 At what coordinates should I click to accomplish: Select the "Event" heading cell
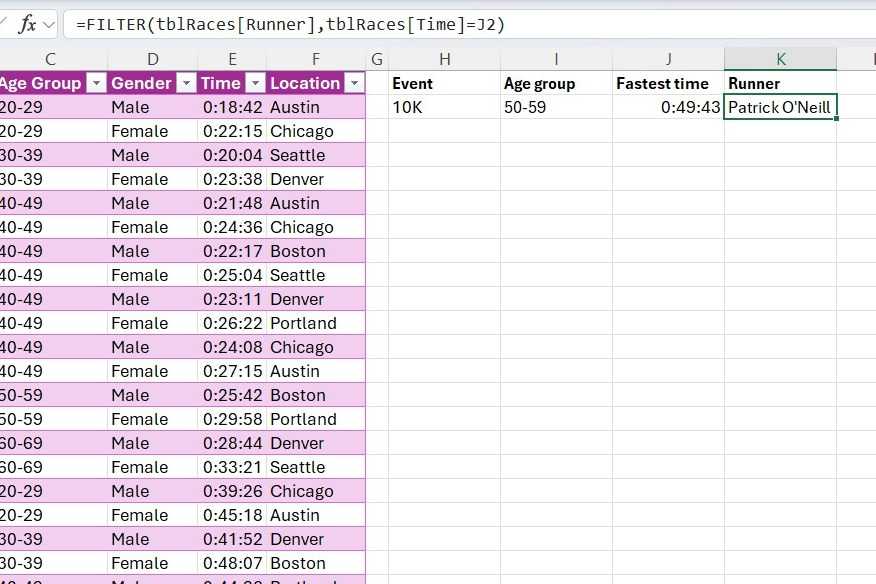(x=445, y=83)
